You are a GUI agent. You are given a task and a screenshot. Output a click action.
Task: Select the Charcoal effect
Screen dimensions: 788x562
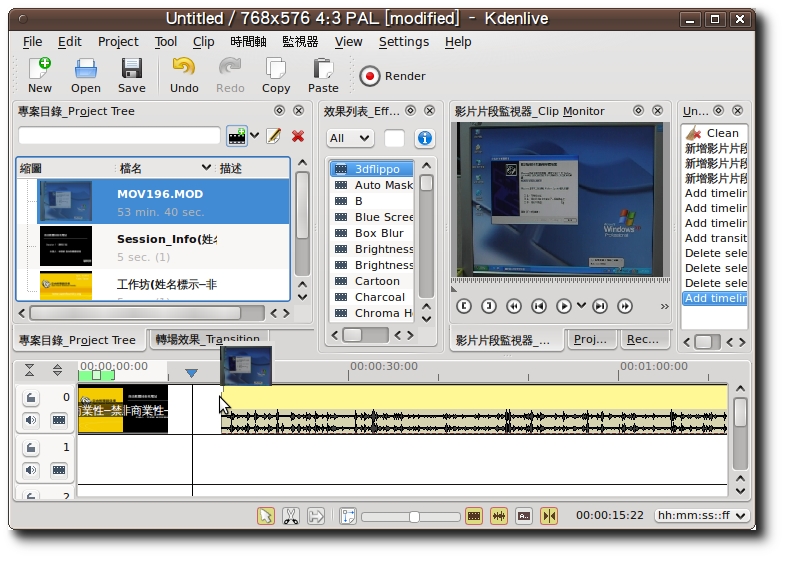tap(372, 297)
